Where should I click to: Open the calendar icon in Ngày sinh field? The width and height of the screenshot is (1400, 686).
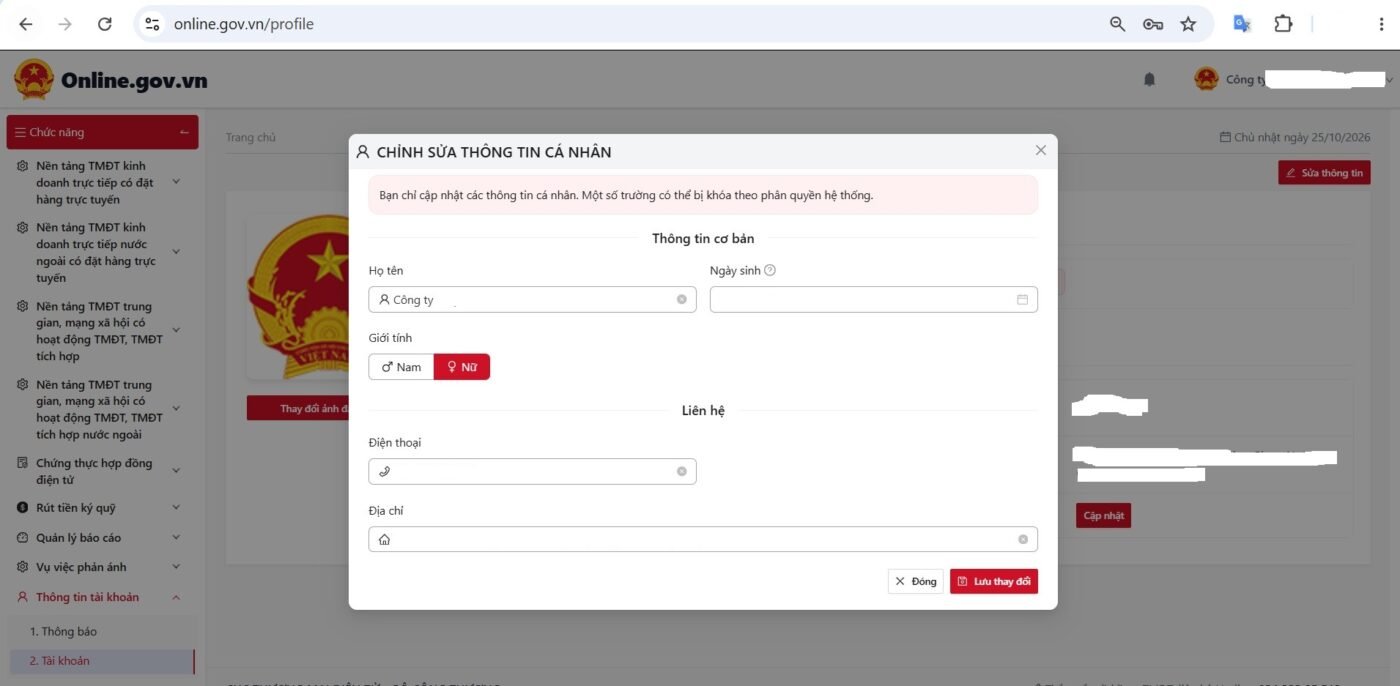(1022, 299)
